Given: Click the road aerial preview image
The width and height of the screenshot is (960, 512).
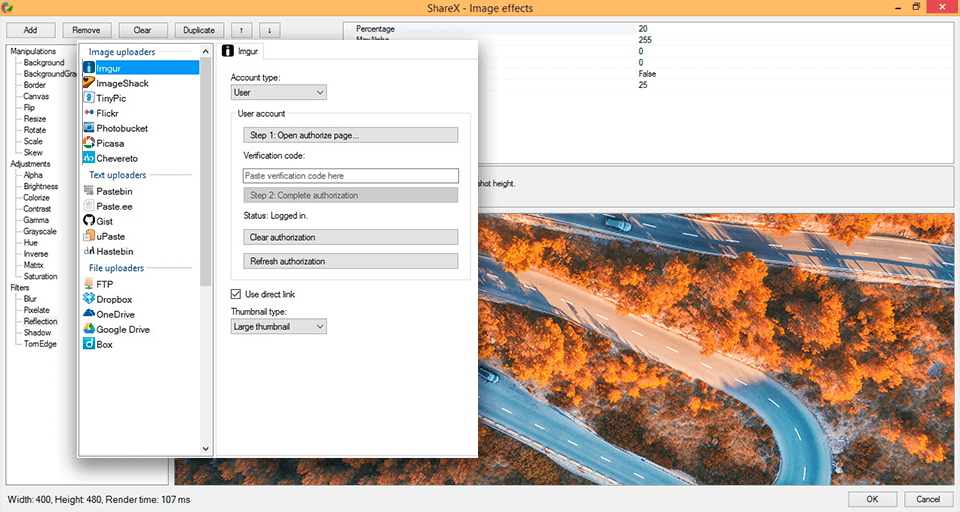Looking at the screenshot, I should pos(715,349).
